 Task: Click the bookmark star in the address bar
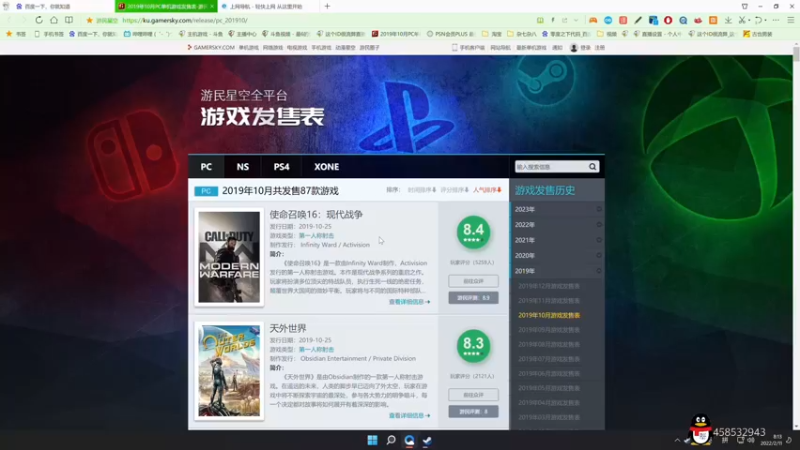(x=89, y=20)
